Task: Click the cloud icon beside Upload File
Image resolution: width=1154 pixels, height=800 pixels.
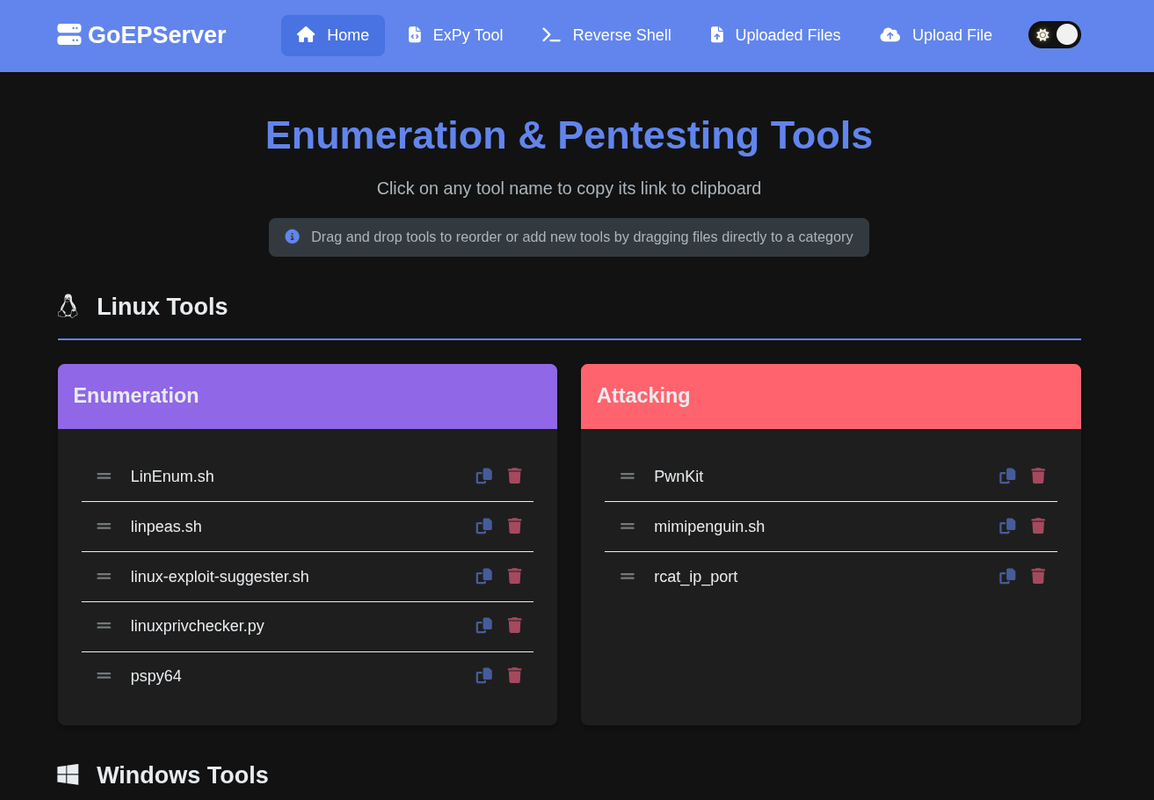Action: point(889,34)
